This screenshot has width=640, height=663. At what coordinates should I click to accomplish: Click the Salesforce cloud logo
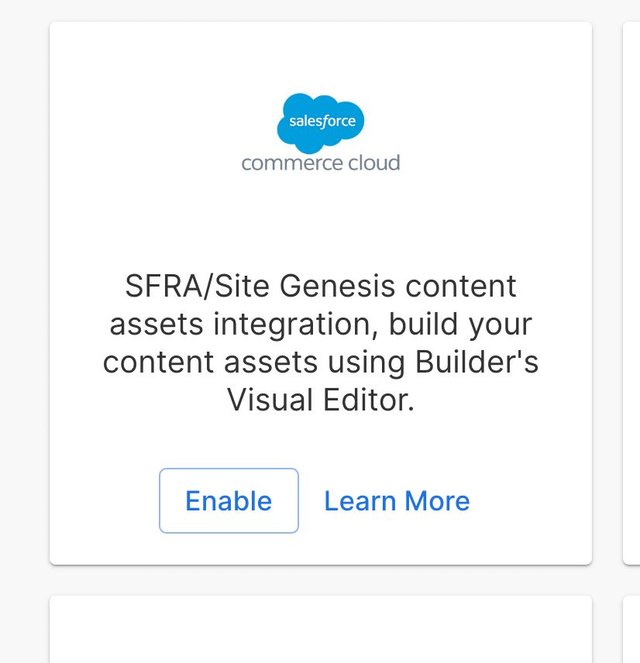click(320, 123)
